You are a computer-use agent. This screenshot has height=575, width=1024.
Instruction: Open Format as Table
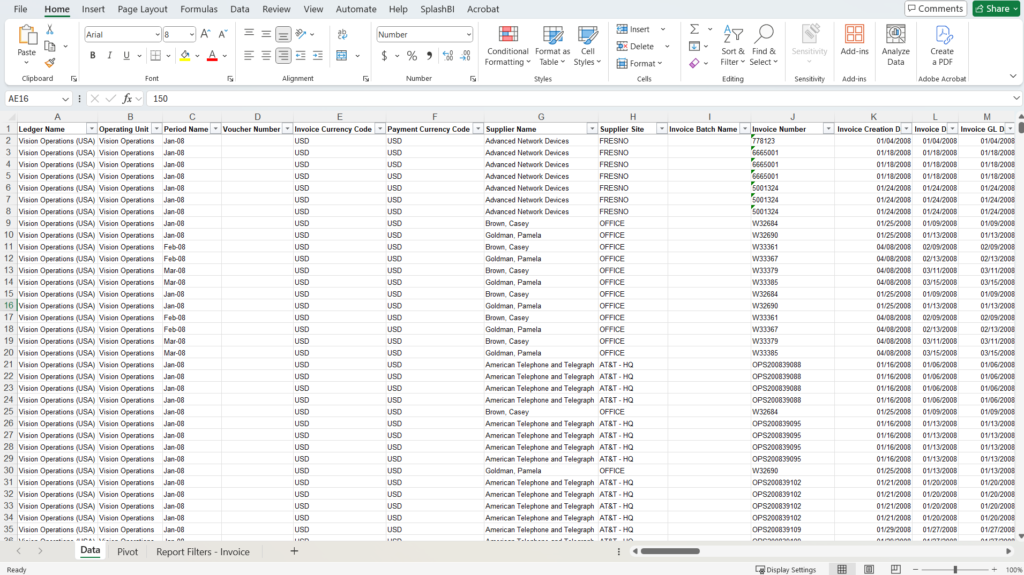pos(552,46)
